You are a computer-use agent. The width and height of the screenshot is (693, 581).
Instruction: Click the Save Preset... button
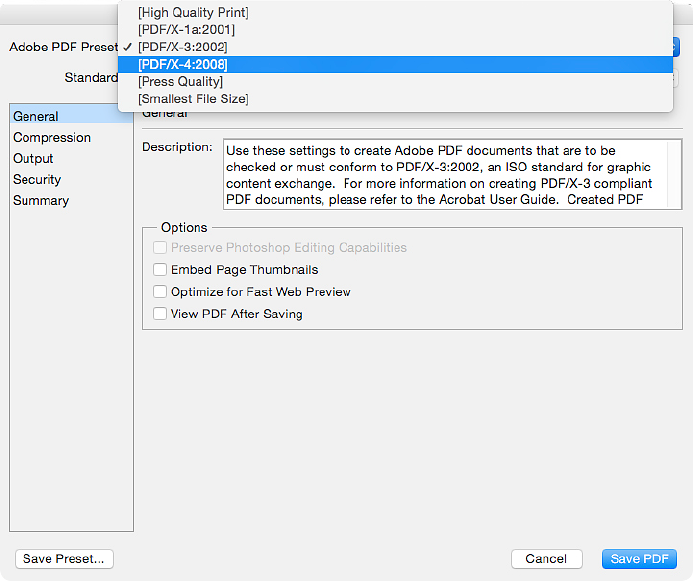pos(64,559)
